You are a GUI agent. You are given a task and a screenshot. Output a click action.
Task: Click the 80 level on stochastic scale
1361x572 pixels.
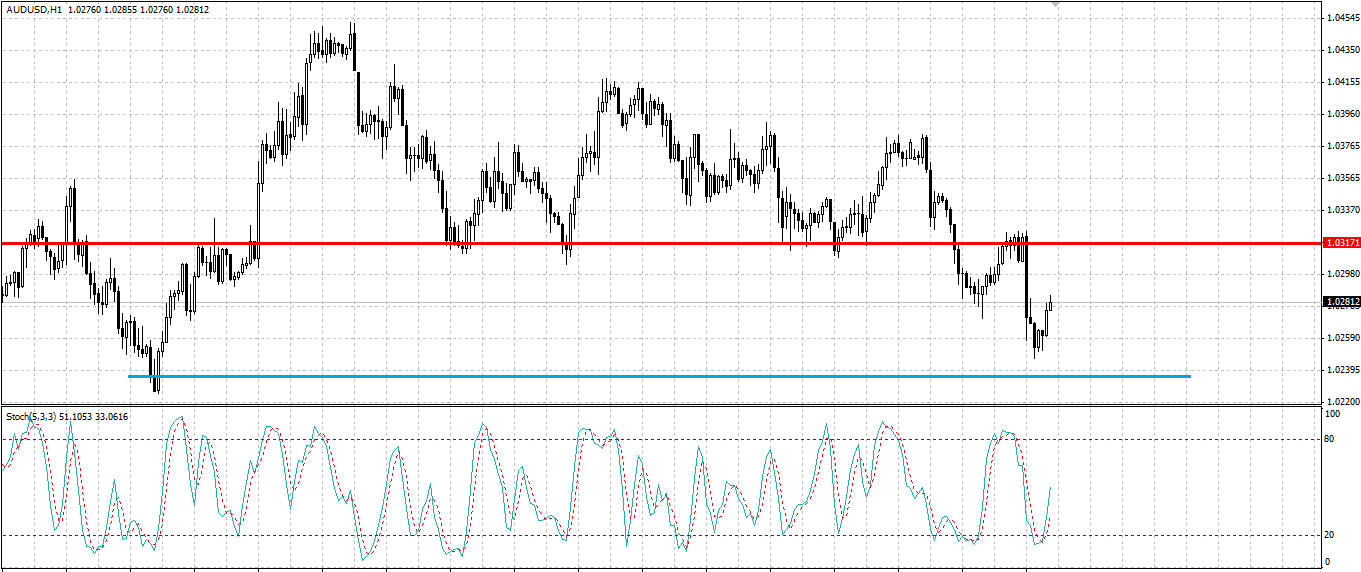tap(1330, 439)
